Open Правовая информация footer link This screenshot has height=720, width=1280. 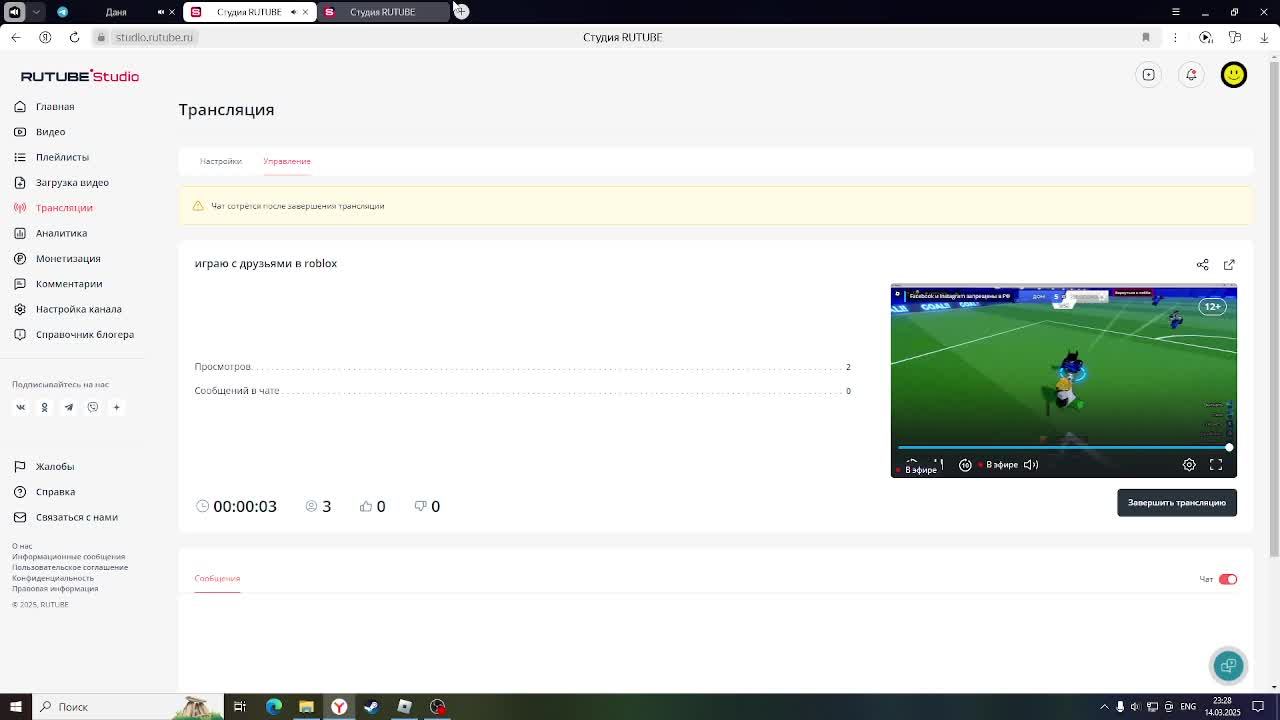click(55, 588)
